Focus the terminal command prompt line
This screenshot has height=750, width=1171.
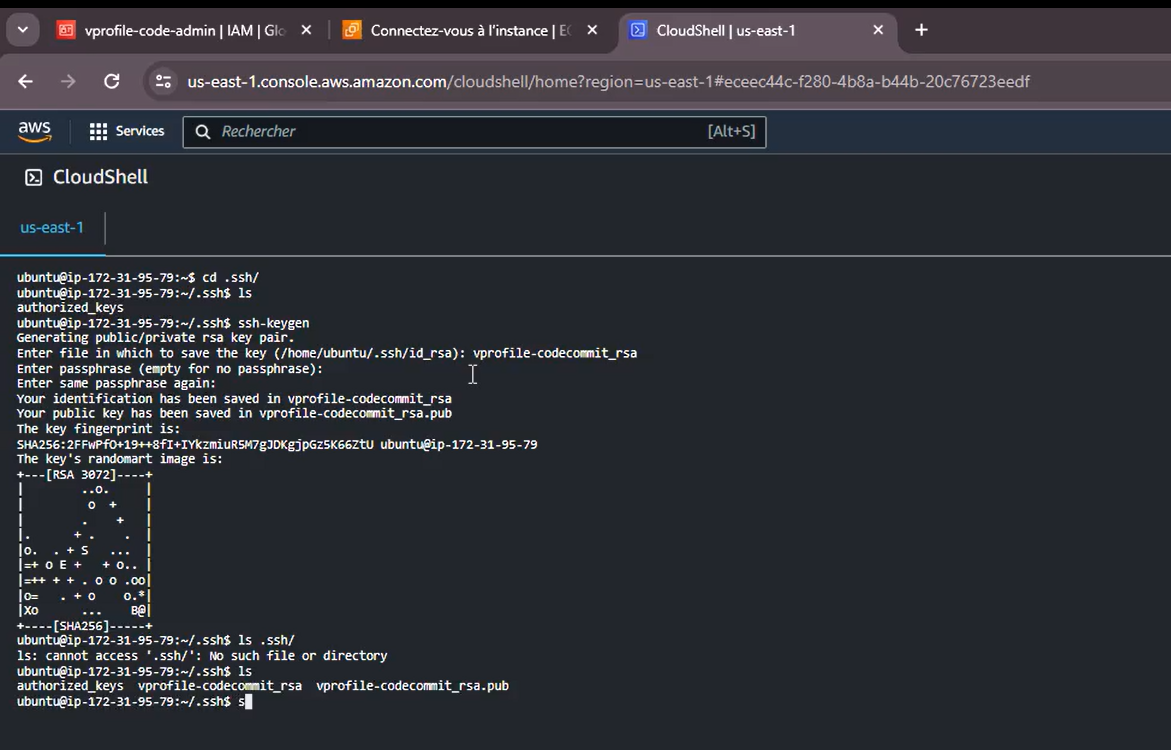coord(134,702)
